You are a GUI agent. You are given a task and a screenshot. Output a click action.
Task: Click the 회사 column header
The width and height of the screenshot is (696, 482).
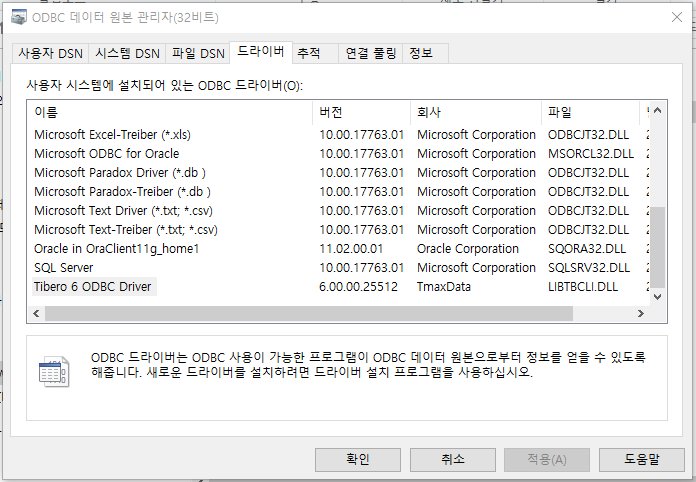tap(475, 111)
